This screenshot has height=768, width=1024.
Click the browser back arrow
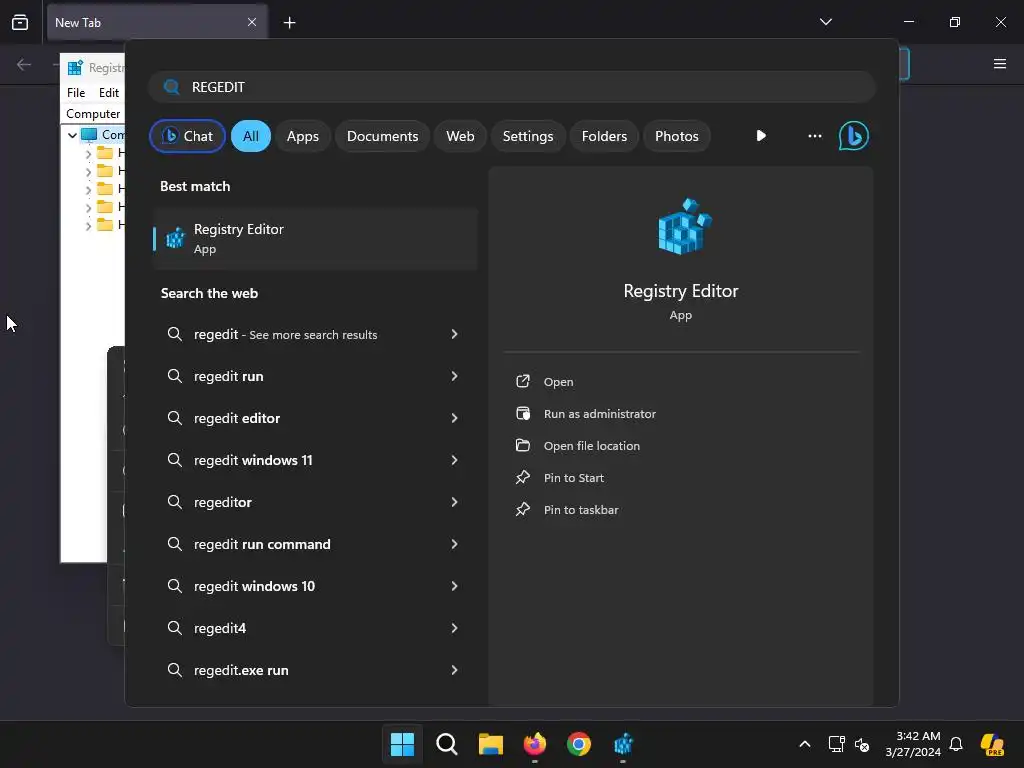pos(24,64)
